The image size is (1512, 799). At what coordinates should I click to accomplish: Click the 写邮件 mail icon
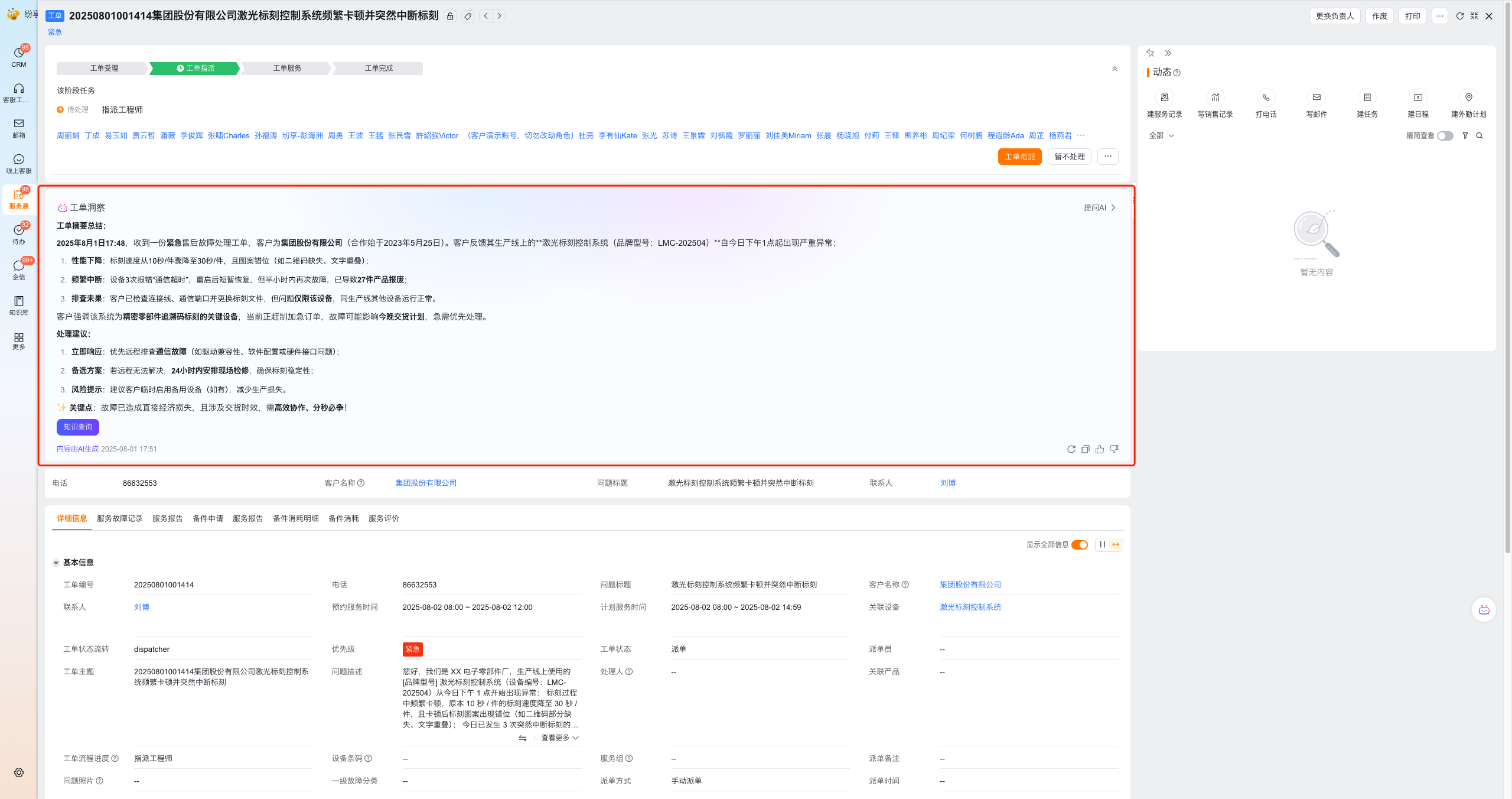[x=1317, y=98]
